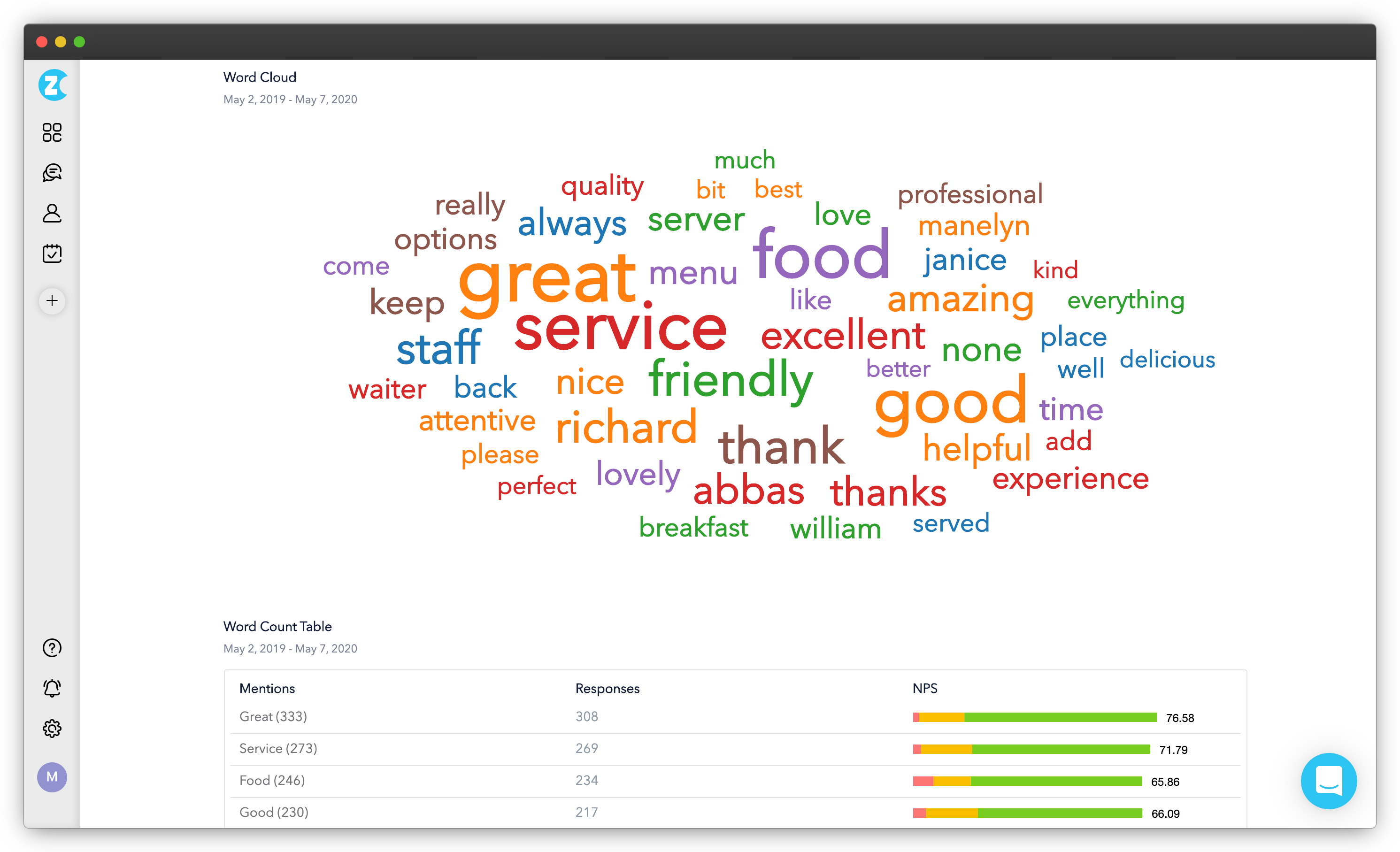The height and width of the screenshot is (852, 1400).
Task: Open the settings gear icon
Action: (x=51, y=728)
